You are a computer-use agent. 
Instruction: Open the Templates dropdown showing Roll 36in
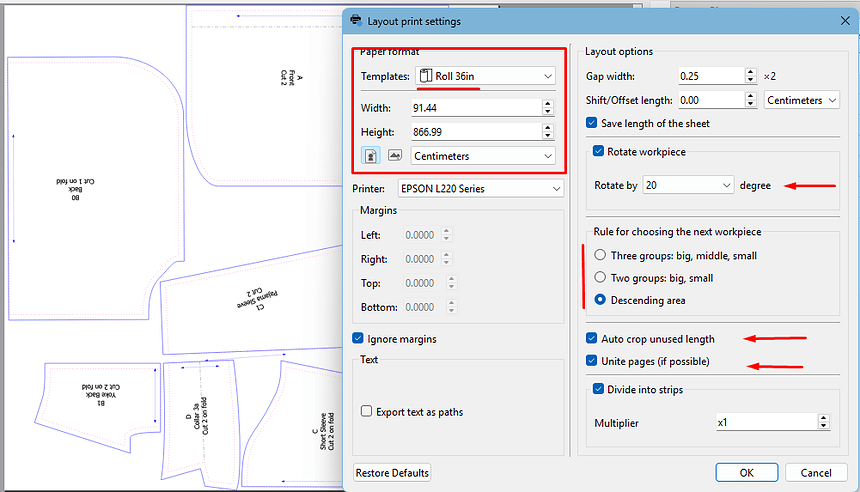[x=485, y=76]
